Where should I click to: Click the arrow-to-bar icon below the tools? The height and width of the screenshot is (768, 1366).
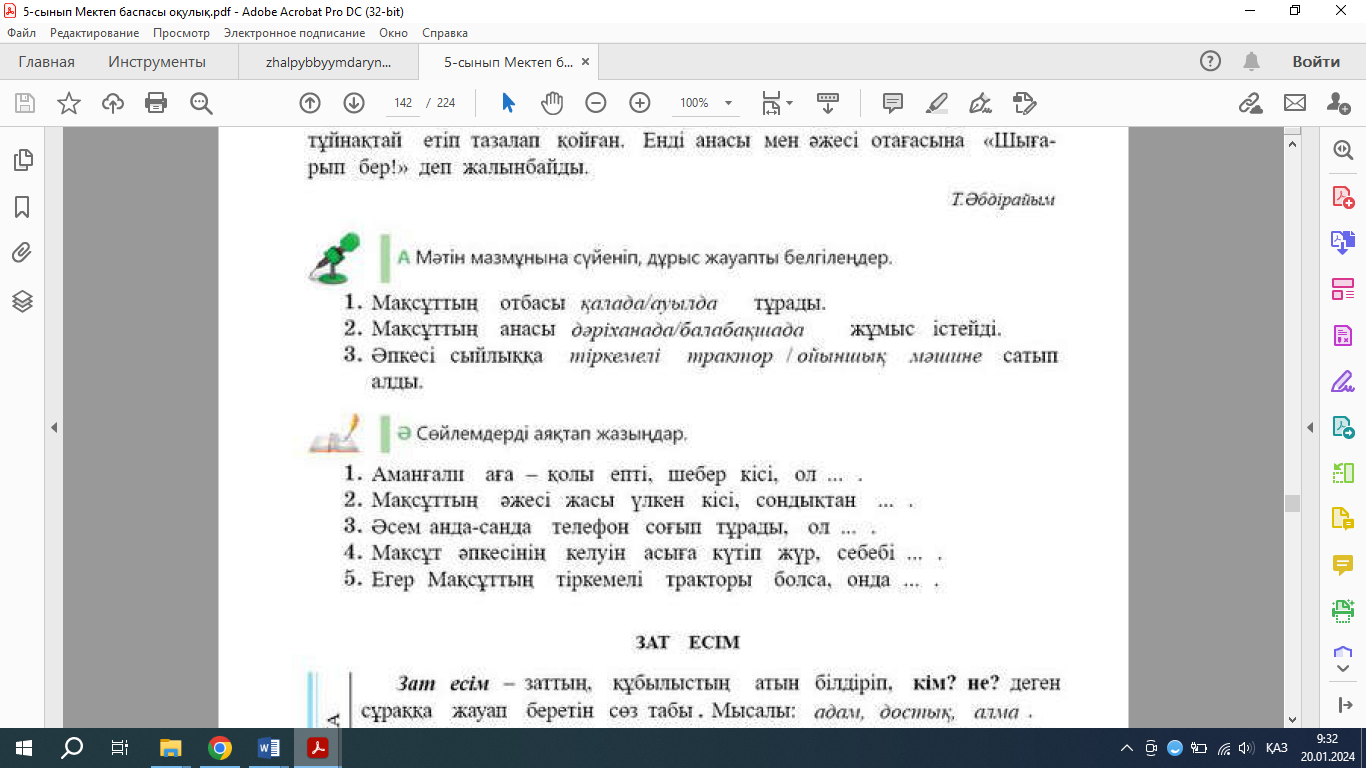[1343, 705]
